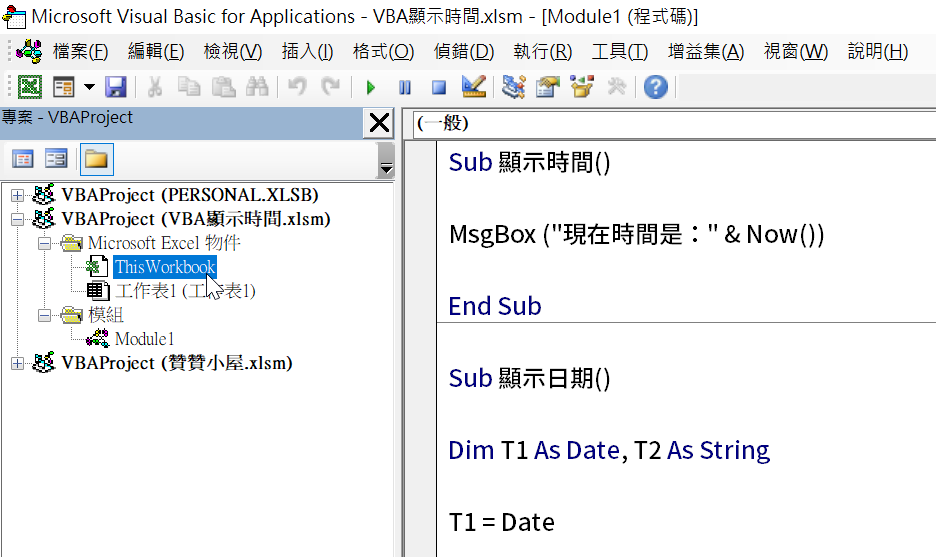Screen dimensions: 936x557
Task: Run the macro with the green play icon
Action: [x=371, y=88]
